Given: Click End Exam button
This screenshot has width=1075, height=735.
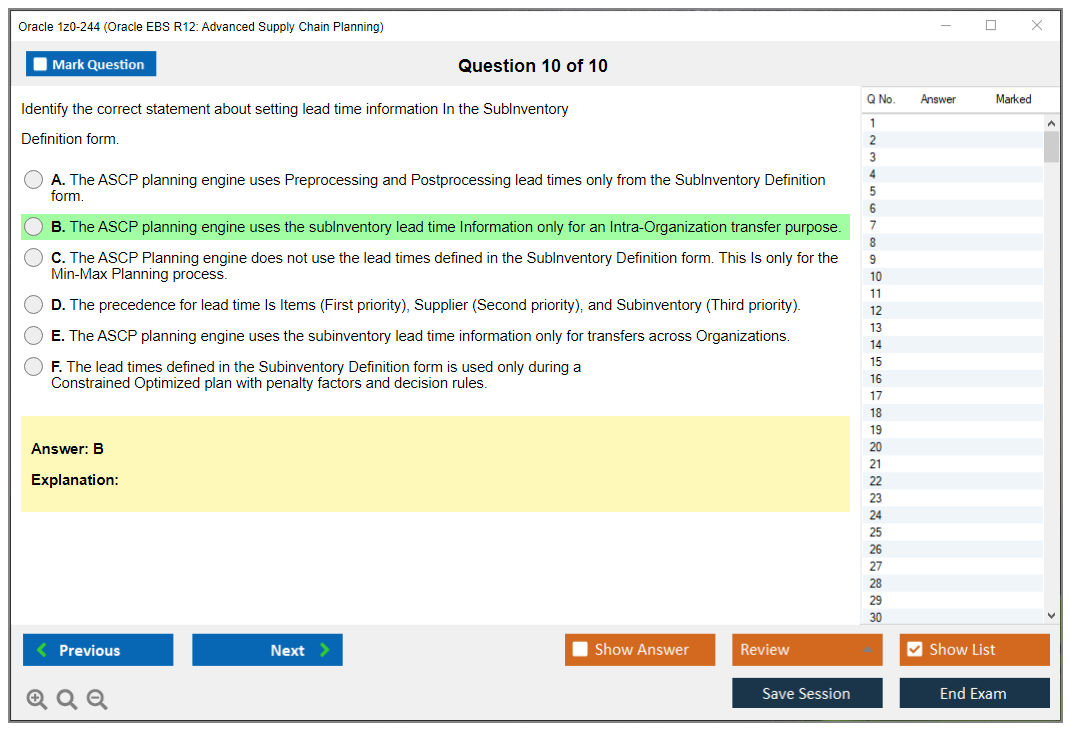Looking at the screenshot, I should (974, 693).
